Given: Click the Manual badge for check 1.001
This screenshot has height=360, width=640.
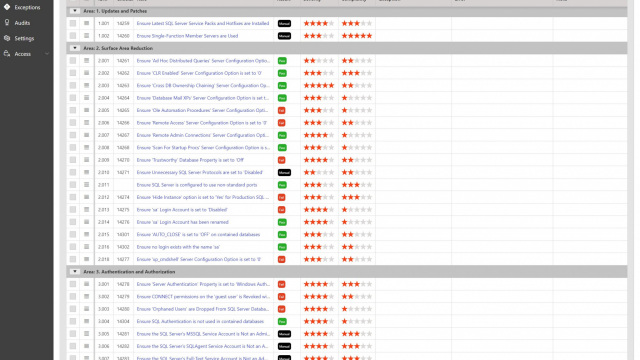Looking at the screenshot, I should 284,24.
